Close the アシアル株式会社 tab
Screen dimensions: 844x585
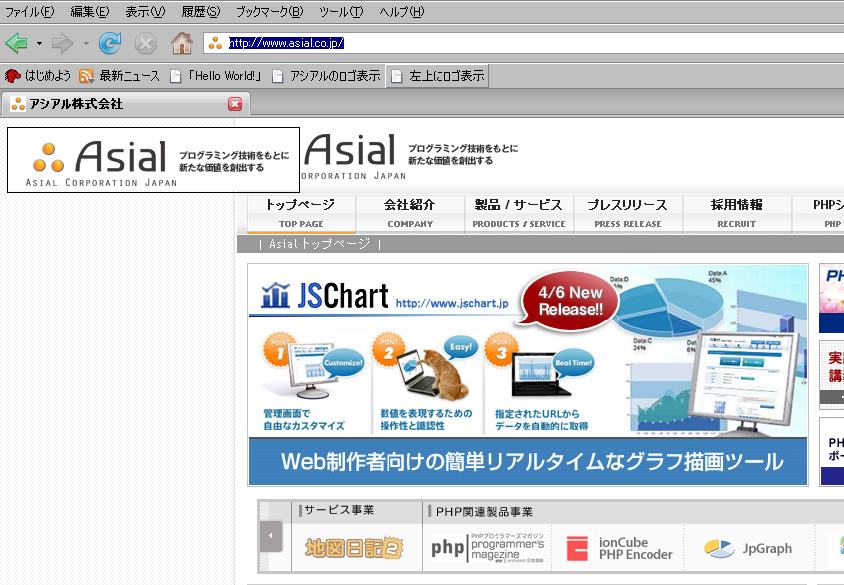235,104
